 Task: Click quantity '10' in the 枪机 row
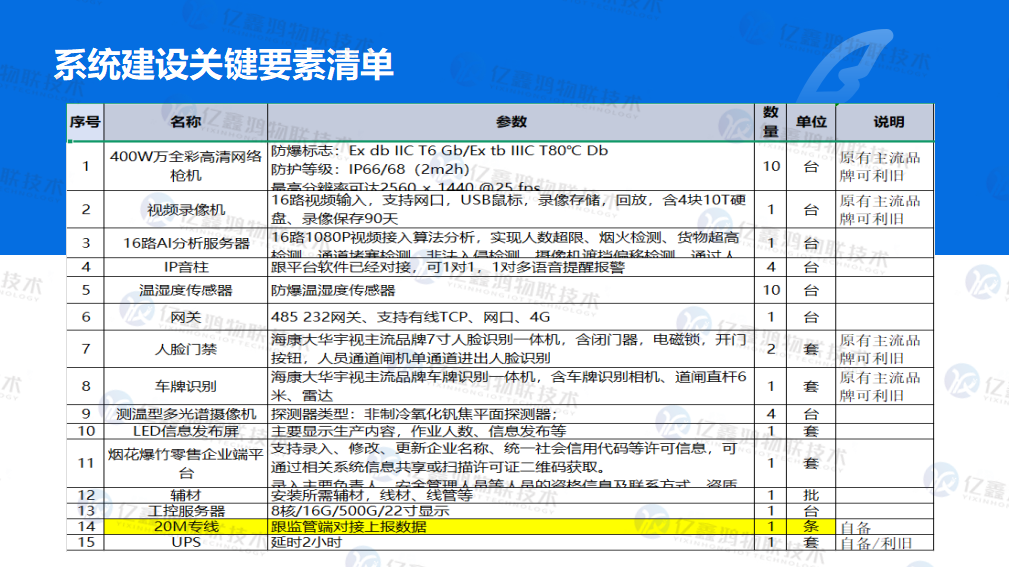[x=771, y=166]
